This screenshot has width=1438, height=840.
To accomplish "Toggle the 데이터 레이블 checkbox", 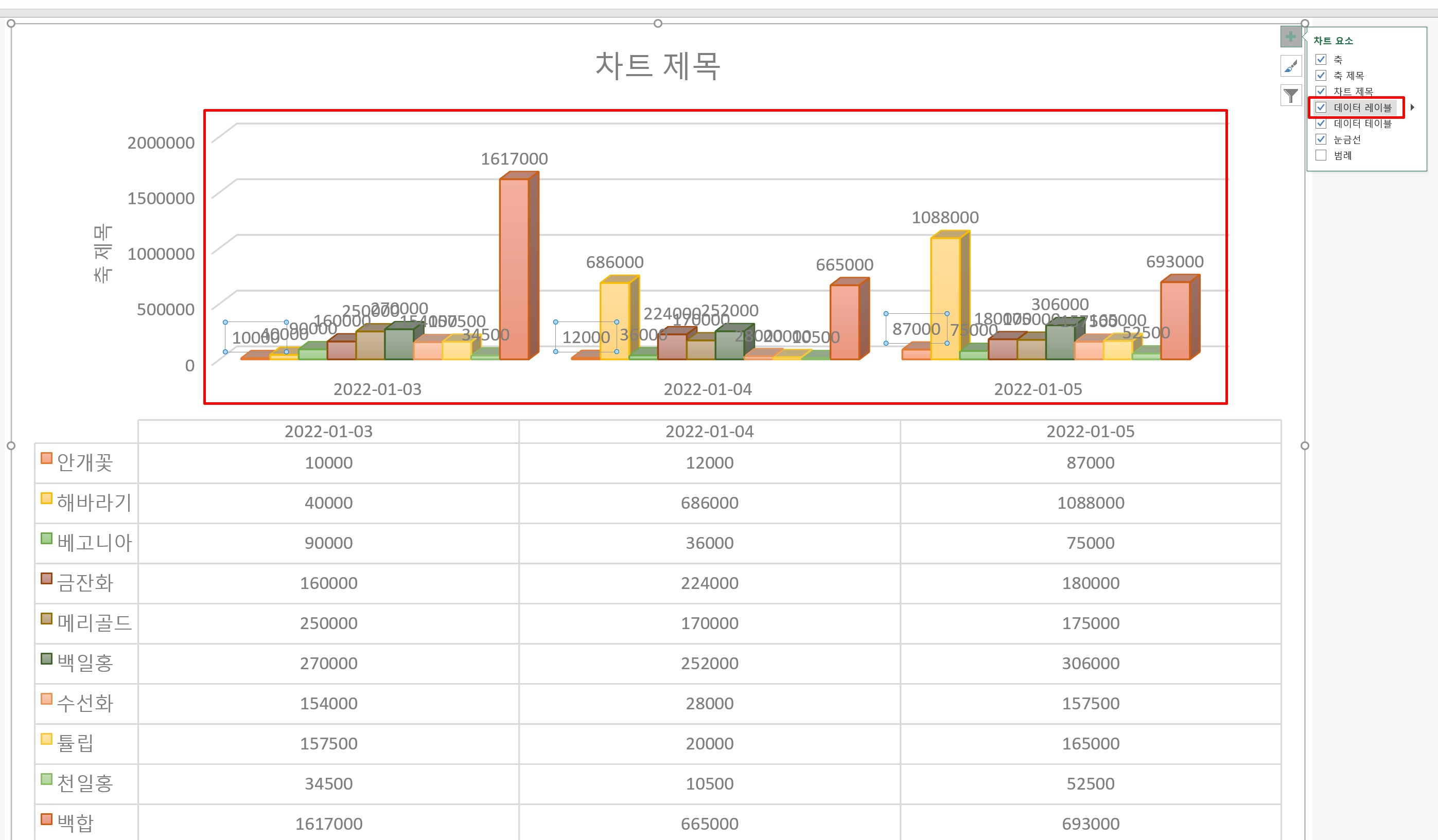I will [x=1321, y=107].
